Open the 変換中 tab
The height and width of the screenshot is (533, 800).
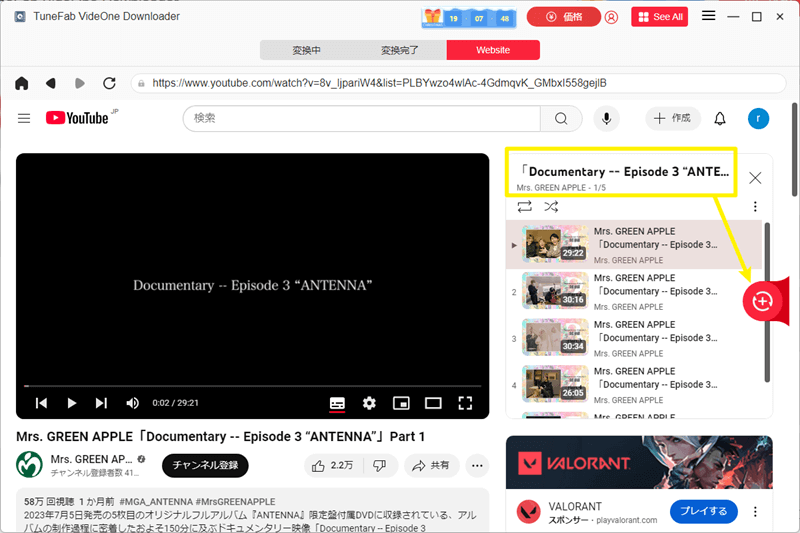pyautogui.click(x=306, y=50)
